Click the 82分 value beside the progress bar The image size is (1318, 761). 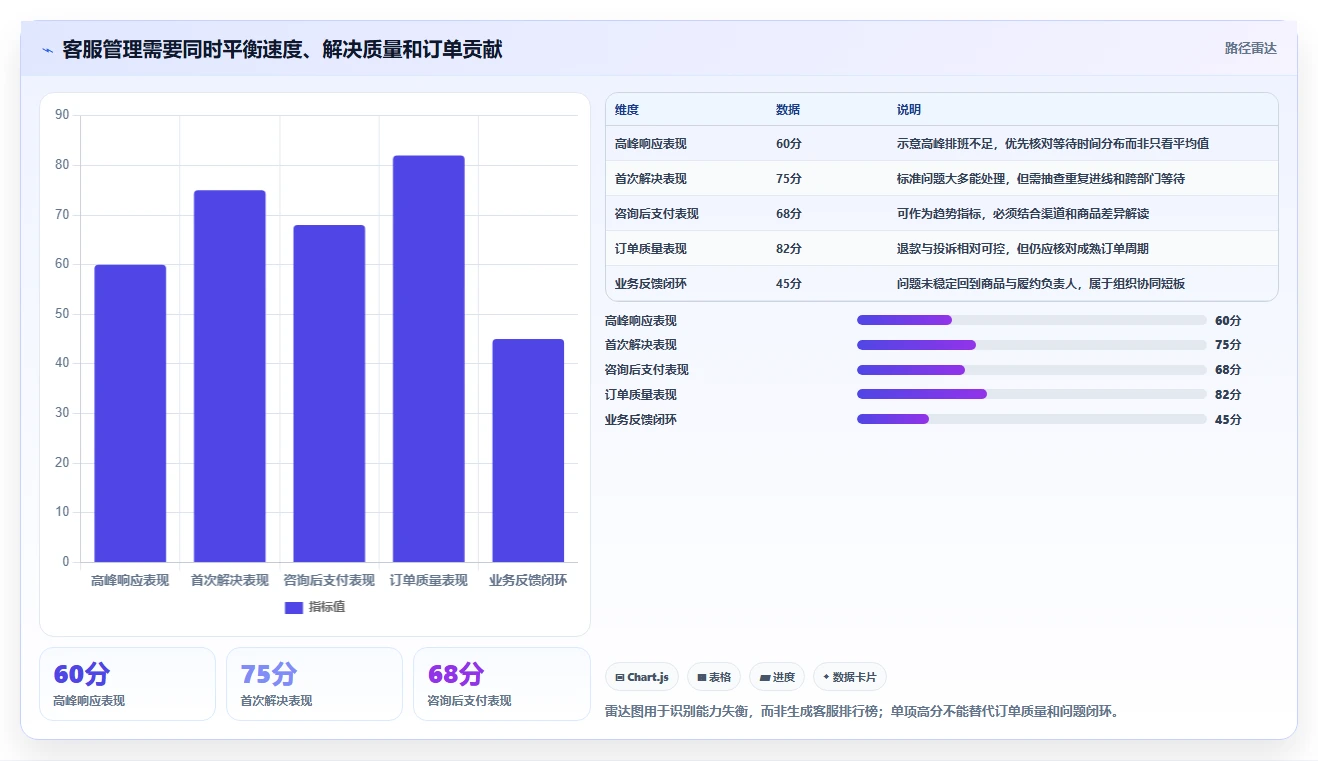tap(1228, 395)
